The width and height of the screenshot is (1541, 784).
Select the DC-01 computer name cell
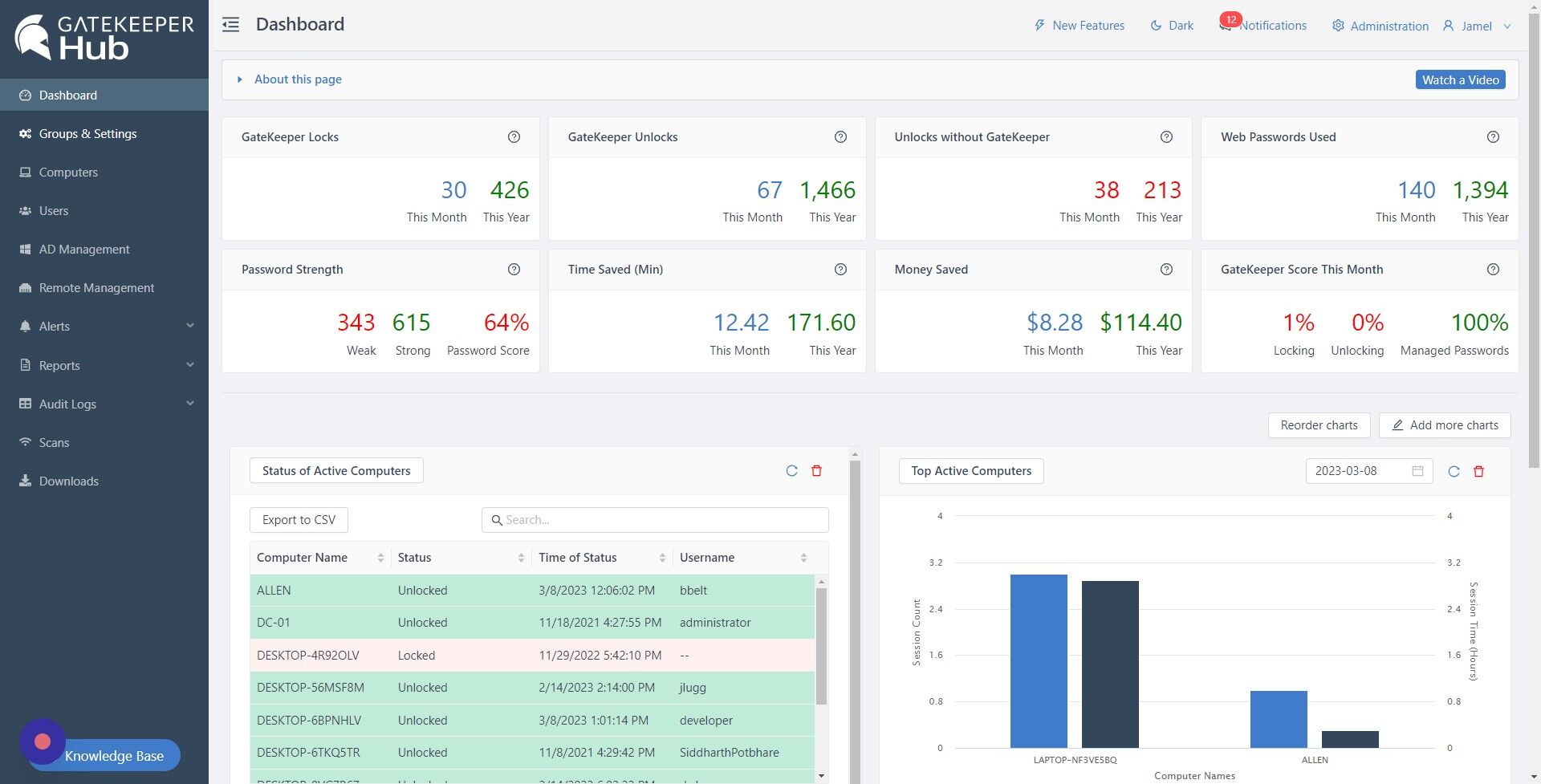(320, 623)
